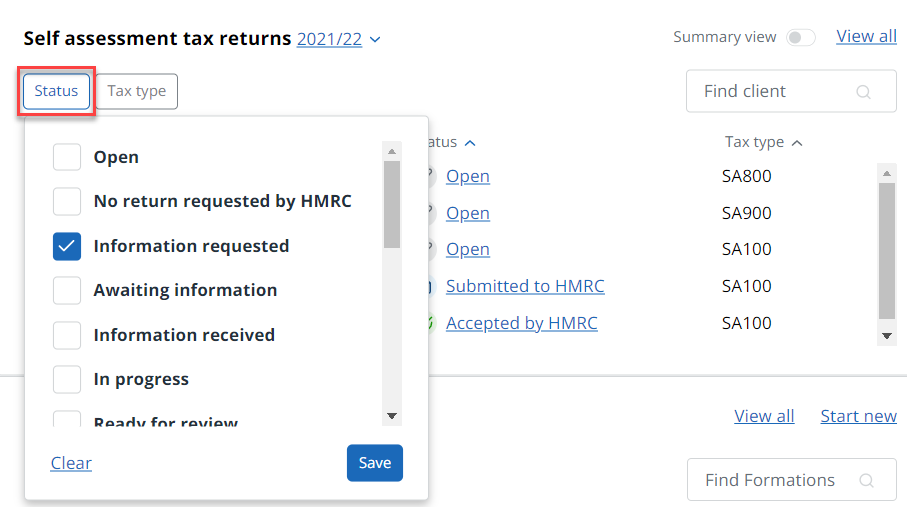Tick the Awaiting information checkbox
Screen dimensions: 907x507
(67, 290)
